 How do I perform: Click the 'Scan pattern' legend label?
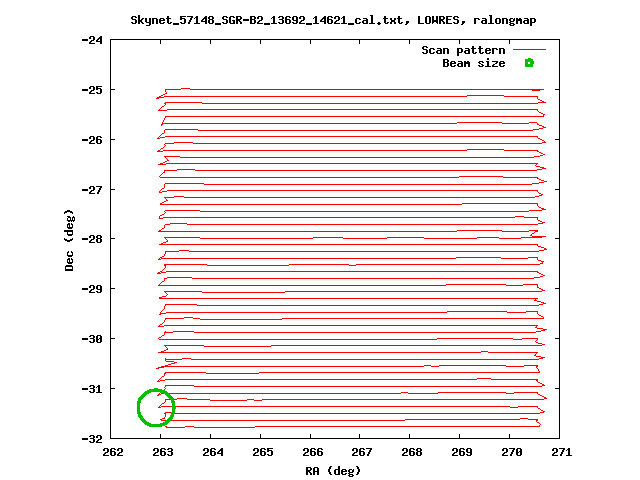463,50
